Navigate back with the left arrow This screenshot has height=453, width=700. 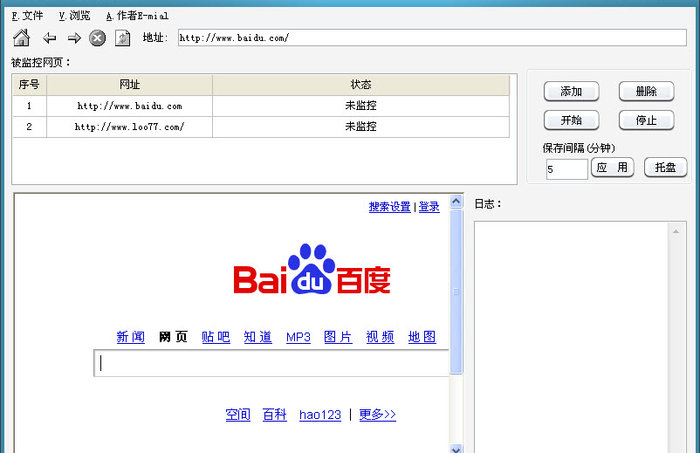50,38
